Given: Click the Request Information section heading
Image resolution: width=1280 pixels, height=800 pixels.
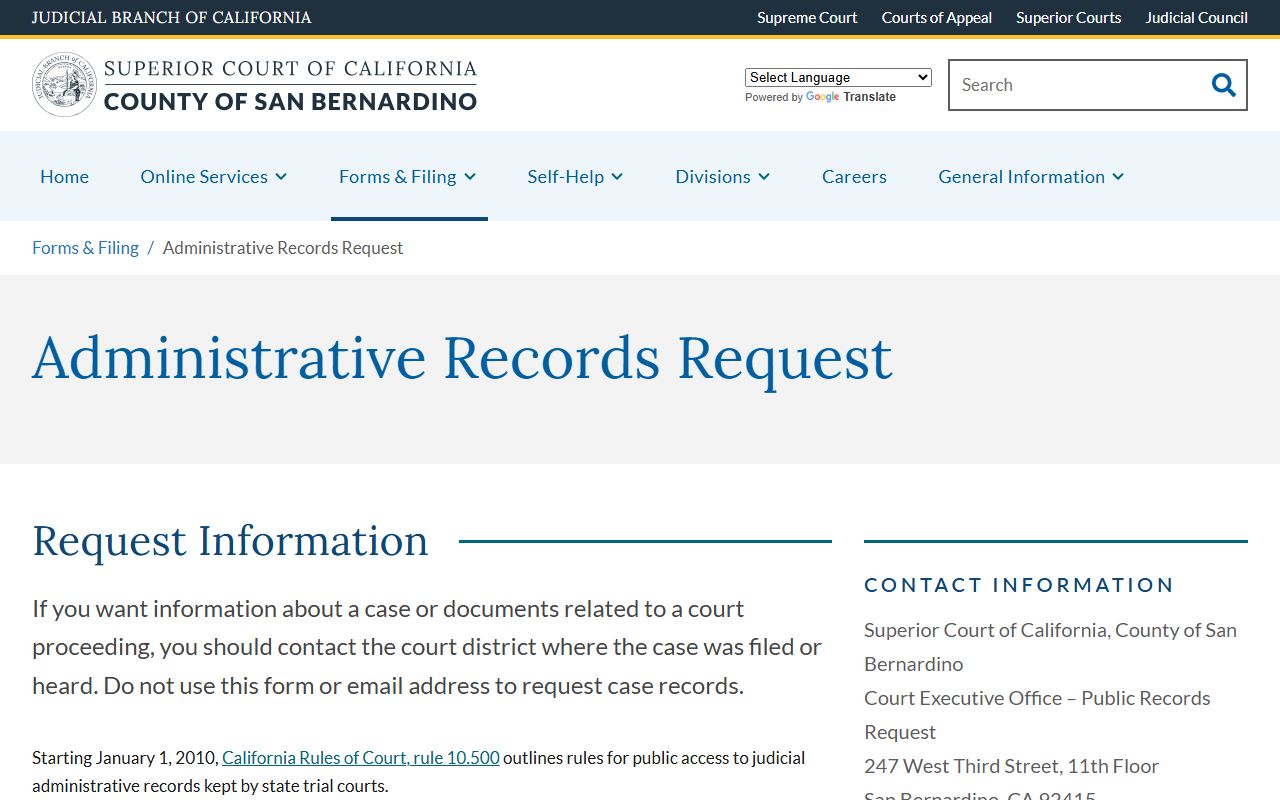Looking at the screenshot, I should [x=230, y=541].
